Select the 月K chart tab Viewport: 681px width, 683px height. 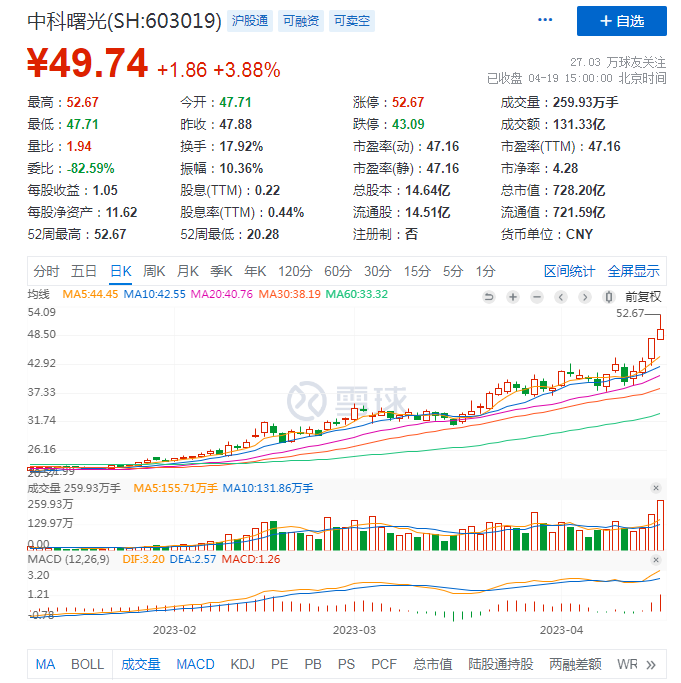pyautogui.click(x=187, y=271)
